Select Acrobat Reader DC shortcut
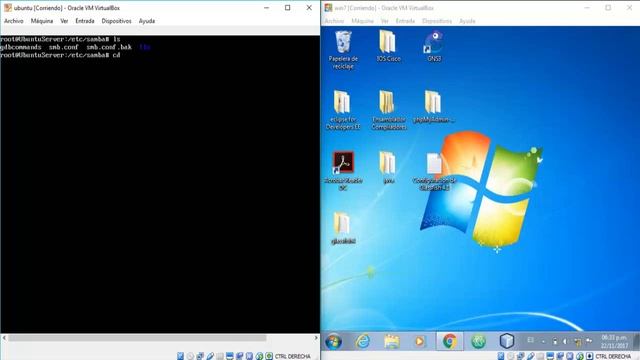The image size is (640, 360). 343,171
